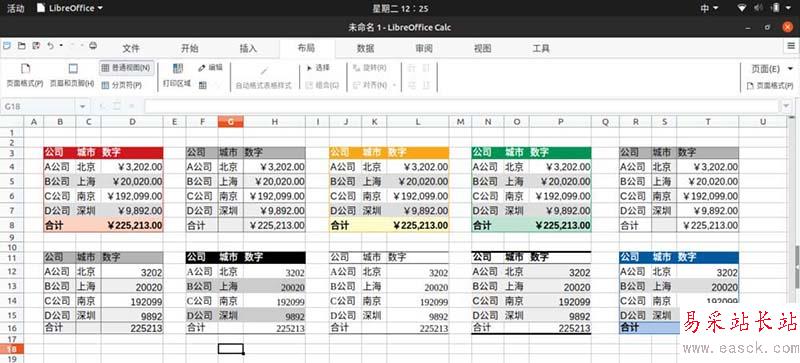Screen dimensions: 800x363
Task: Expand the Name Box dropdown arrow
Action: tap(83, 106)
